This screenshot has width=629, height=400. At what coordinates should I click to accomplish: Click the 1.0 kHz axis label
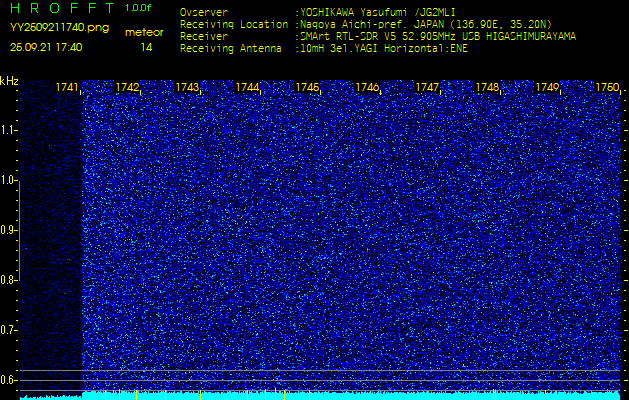(8, 180)
